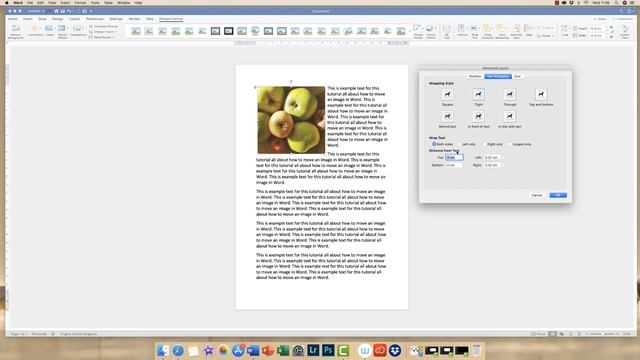Select the Through wrapping style icon
This screenshot has height=360, width=640.
[x=509, y=94]
